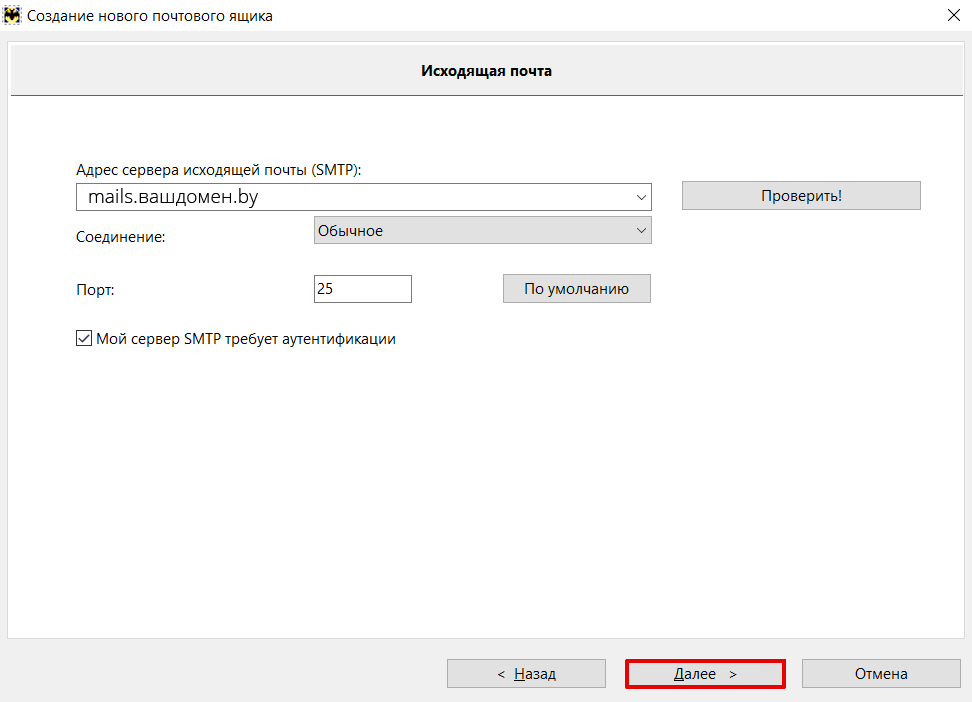Go back with the Назад button
This screenshot has height=702, width=972.
point(526,673)
